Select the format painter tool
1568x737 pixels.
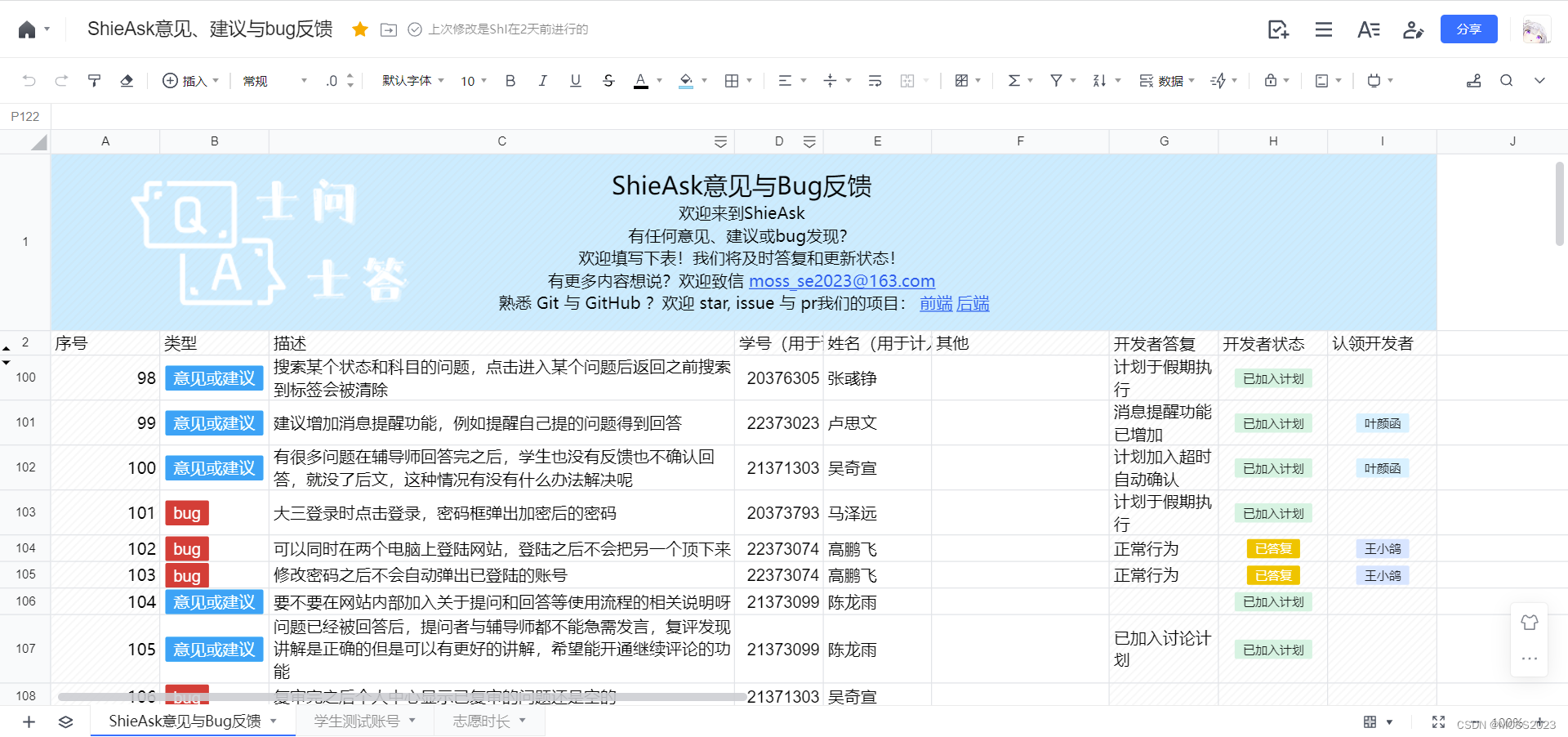(x=94, y=80)
